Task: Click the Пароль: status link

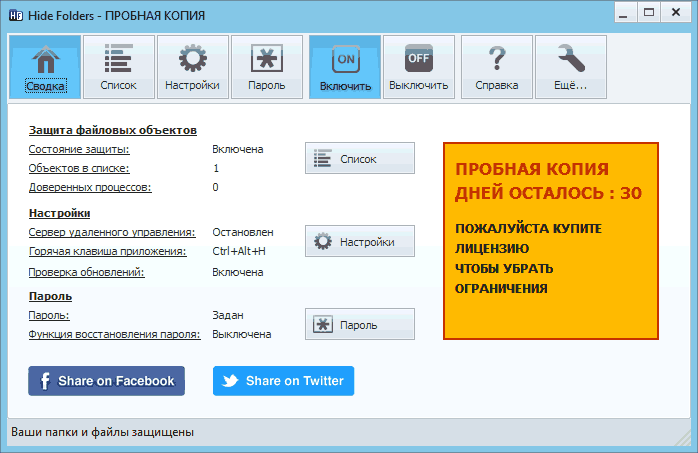Action: click(x=49, y=315)
